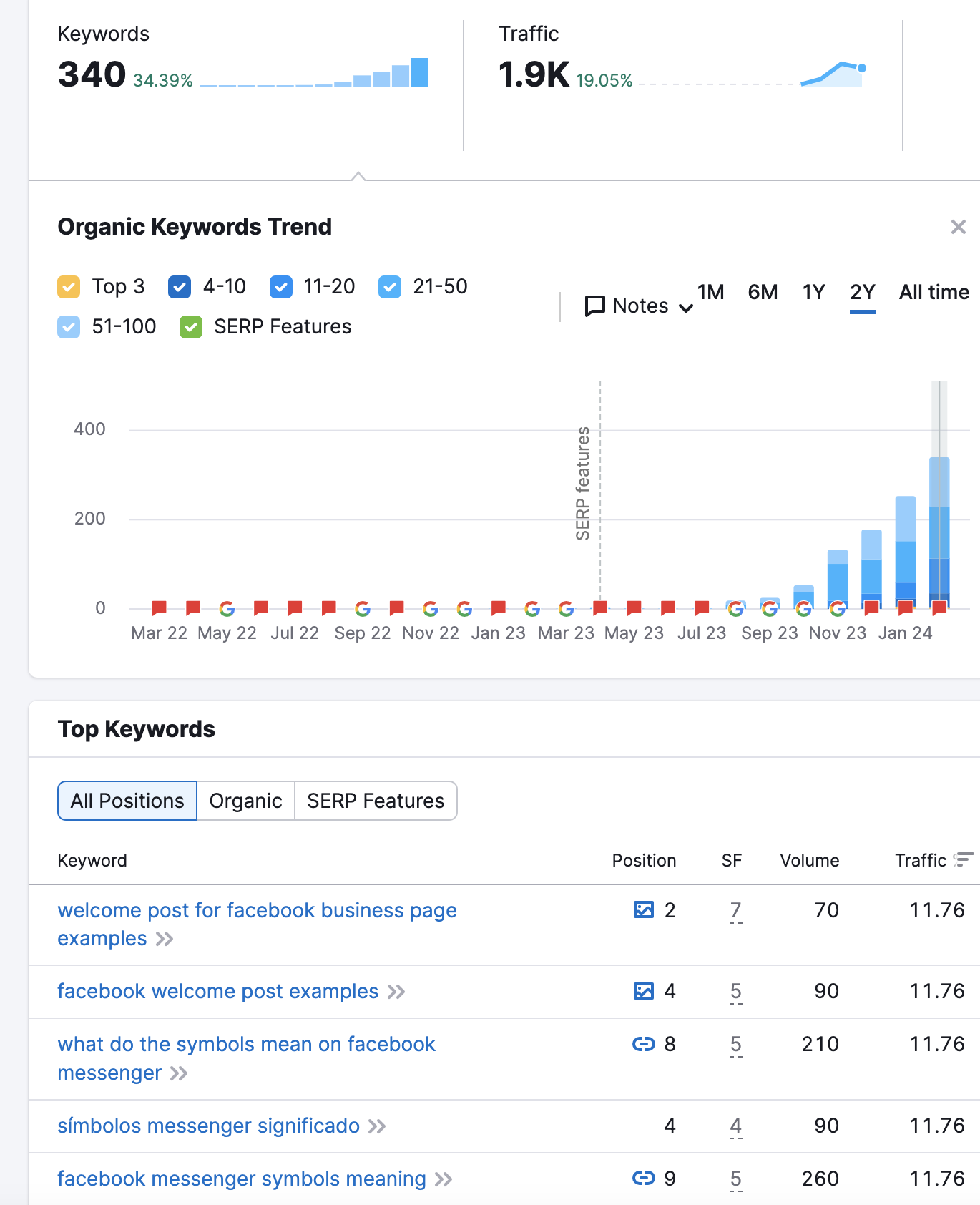Click the Traffic sparkline line chart
Viewport: 980px width, 1205px height.
(753, 74)
